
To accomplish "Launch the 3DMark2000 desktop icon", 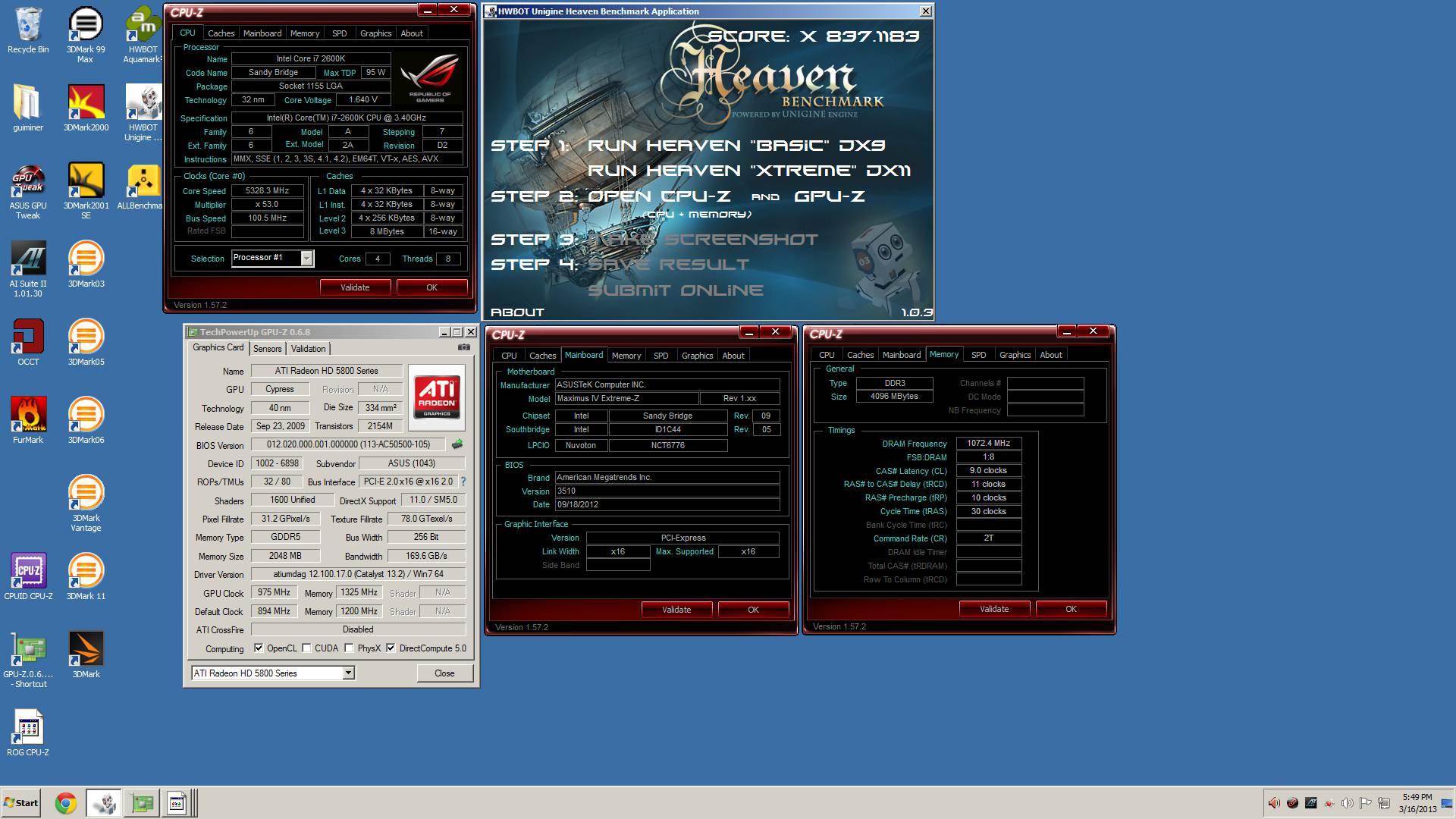I will click(86, 108).
